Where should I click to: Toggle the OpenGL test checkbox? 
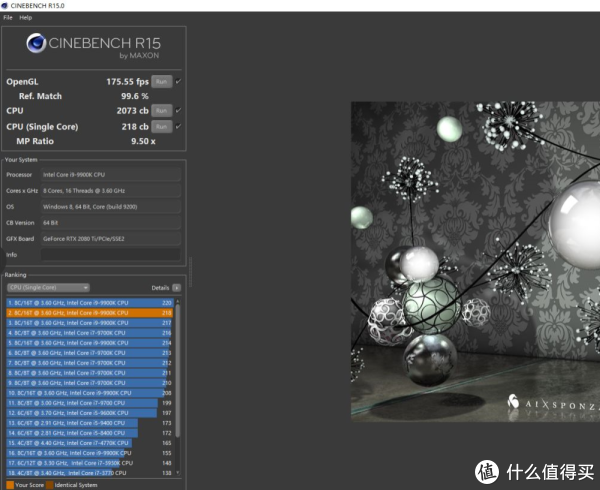[x=178, y=81]
